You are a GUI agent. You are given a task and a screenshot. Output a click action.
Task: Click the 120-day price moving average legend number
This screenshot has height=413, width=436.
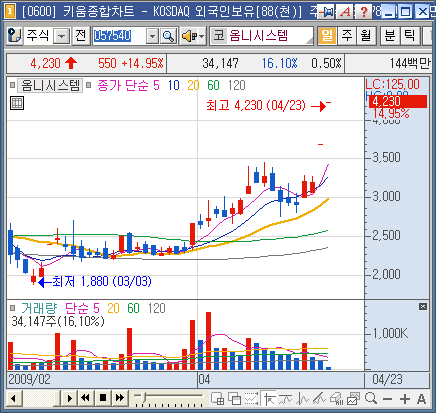pos(237,86)
